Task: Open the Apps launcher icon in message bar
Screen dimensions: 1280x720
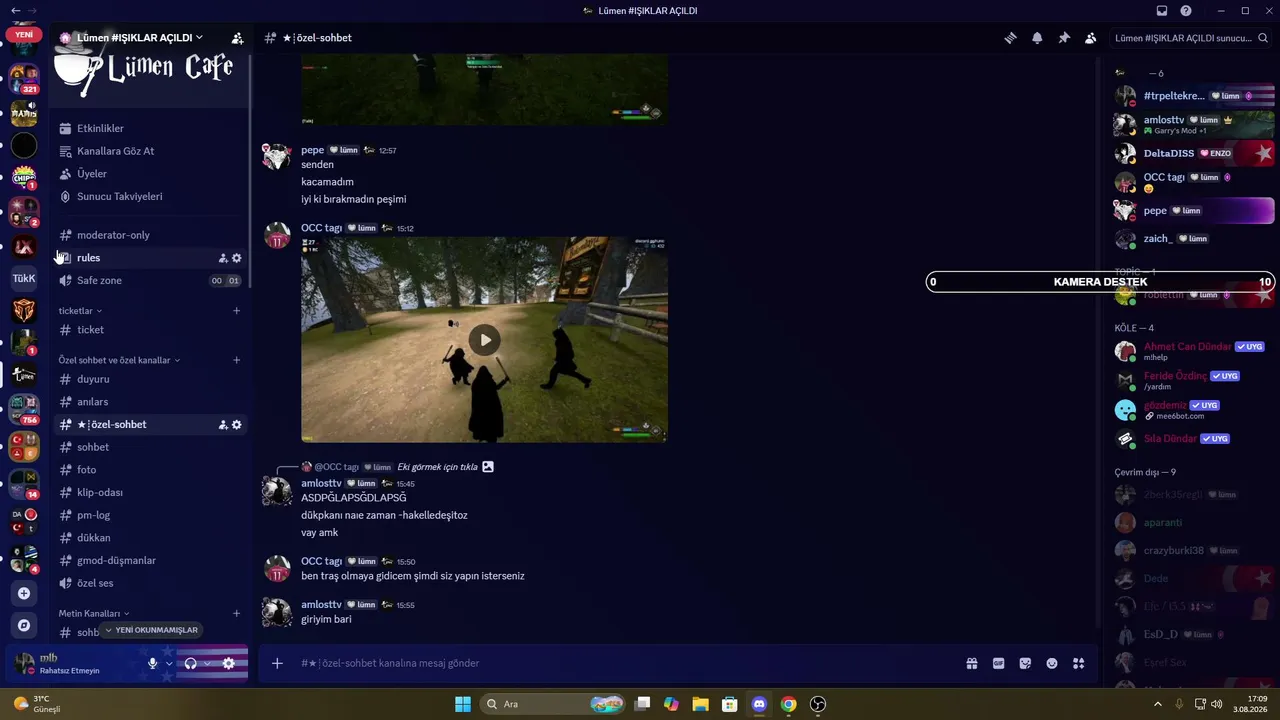Action: [x=1078, y=663]
